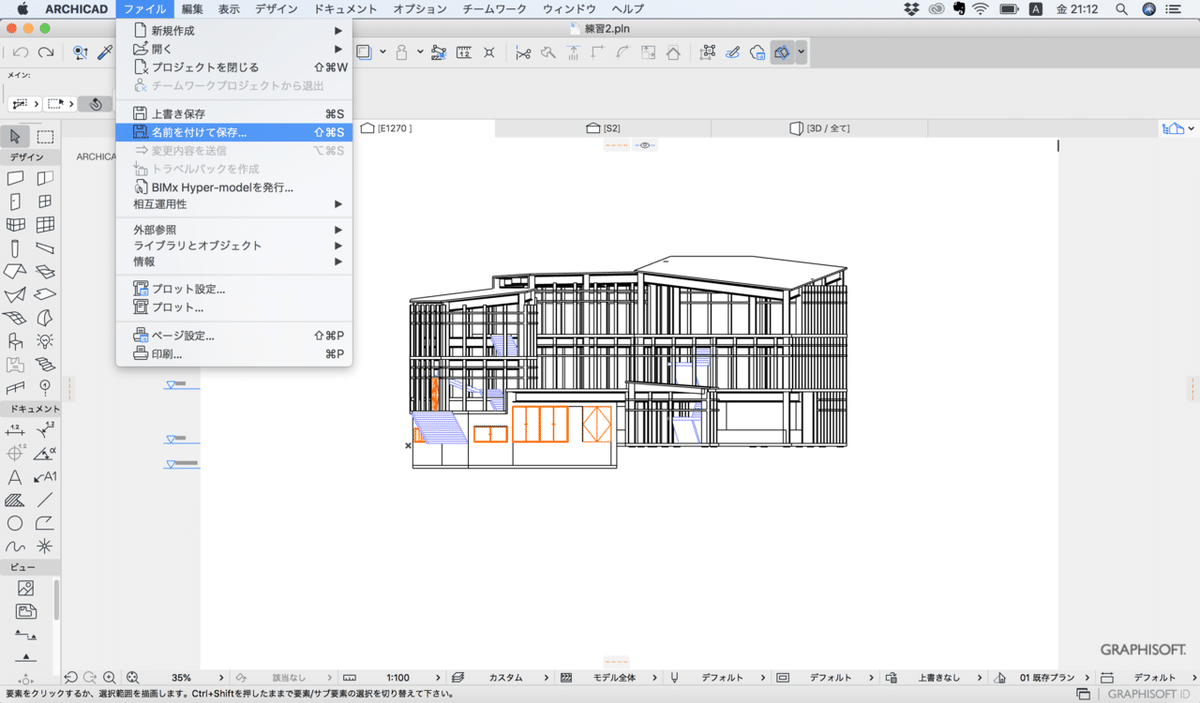Expand the 情報 submenu
This screenshot has width=1200, height=703.
[x=234, y=262]
